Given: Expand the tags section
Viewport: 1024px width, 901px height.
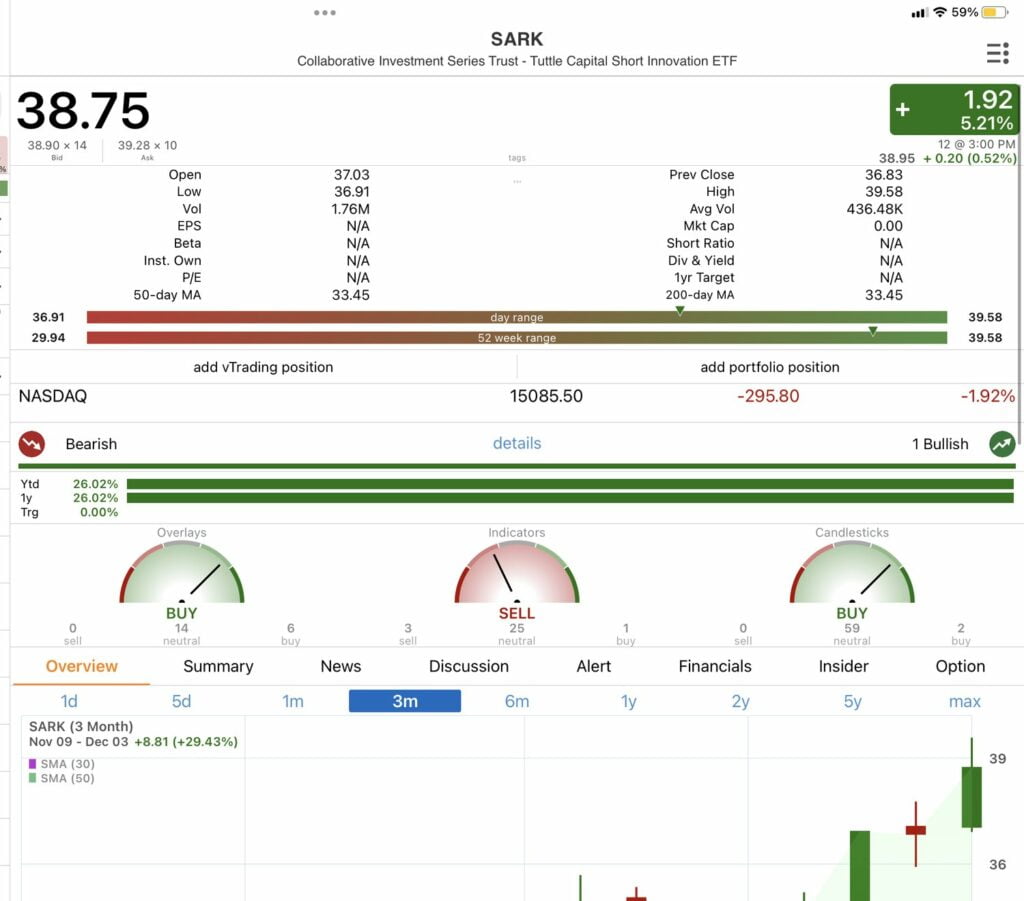Looking at the screenshot, I should click(x=518, y=157).
